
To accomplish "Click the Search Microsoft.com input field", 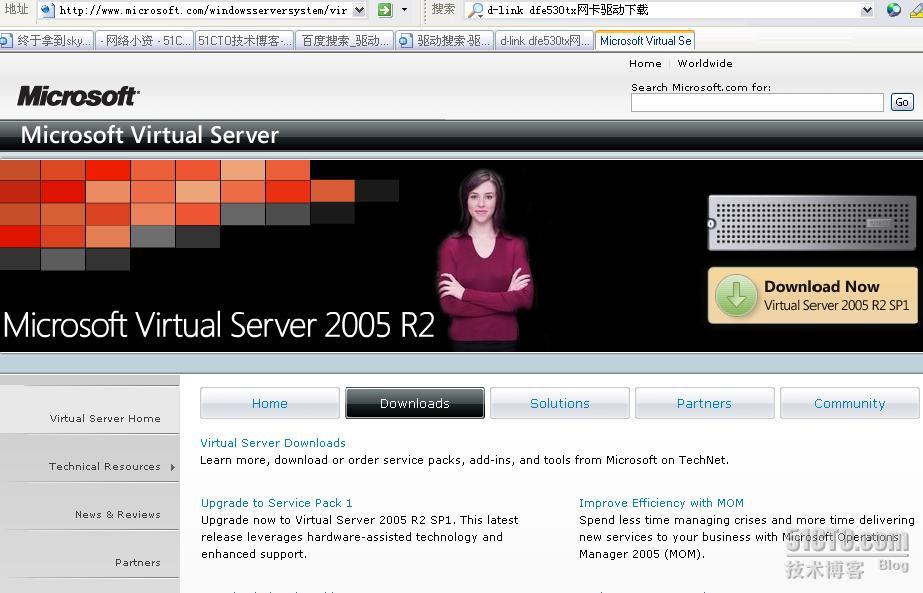I will click(757, 102).
